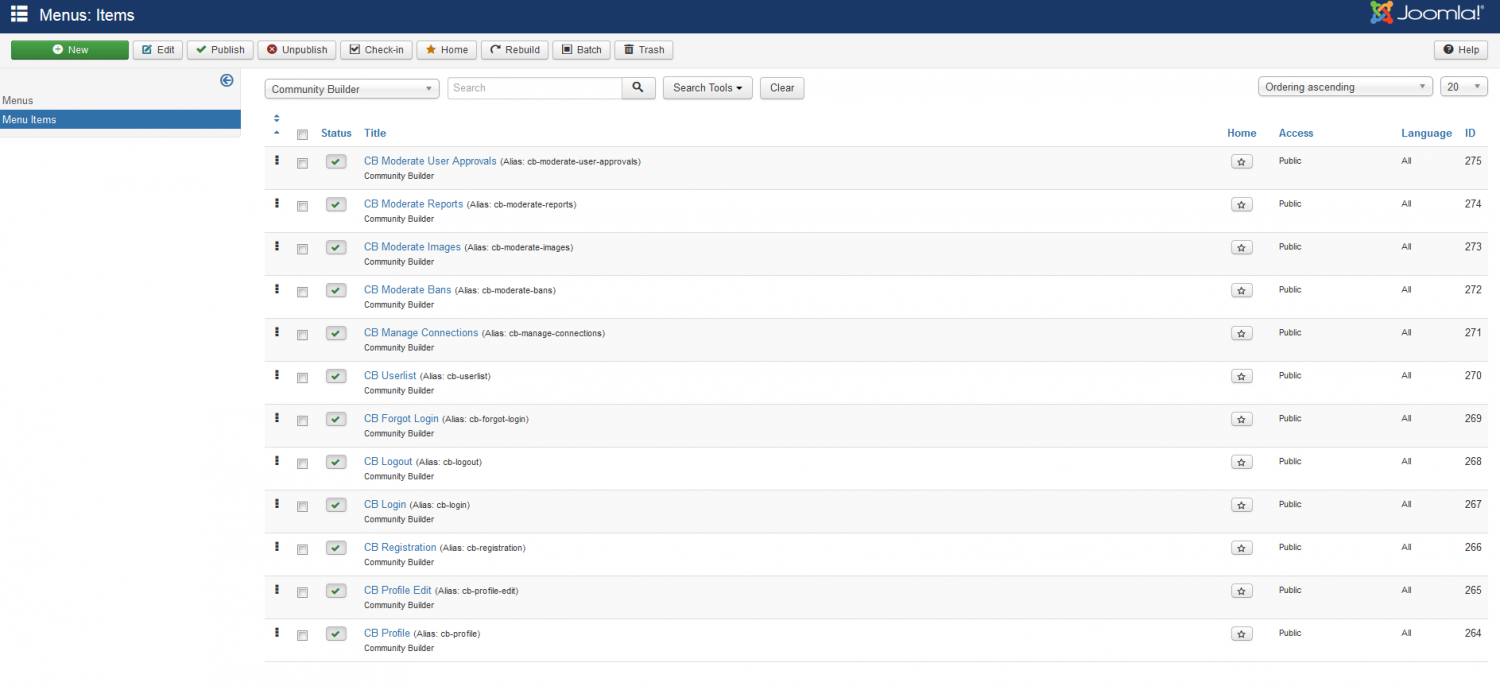Sort by Language column header

tap(1426, 133)
